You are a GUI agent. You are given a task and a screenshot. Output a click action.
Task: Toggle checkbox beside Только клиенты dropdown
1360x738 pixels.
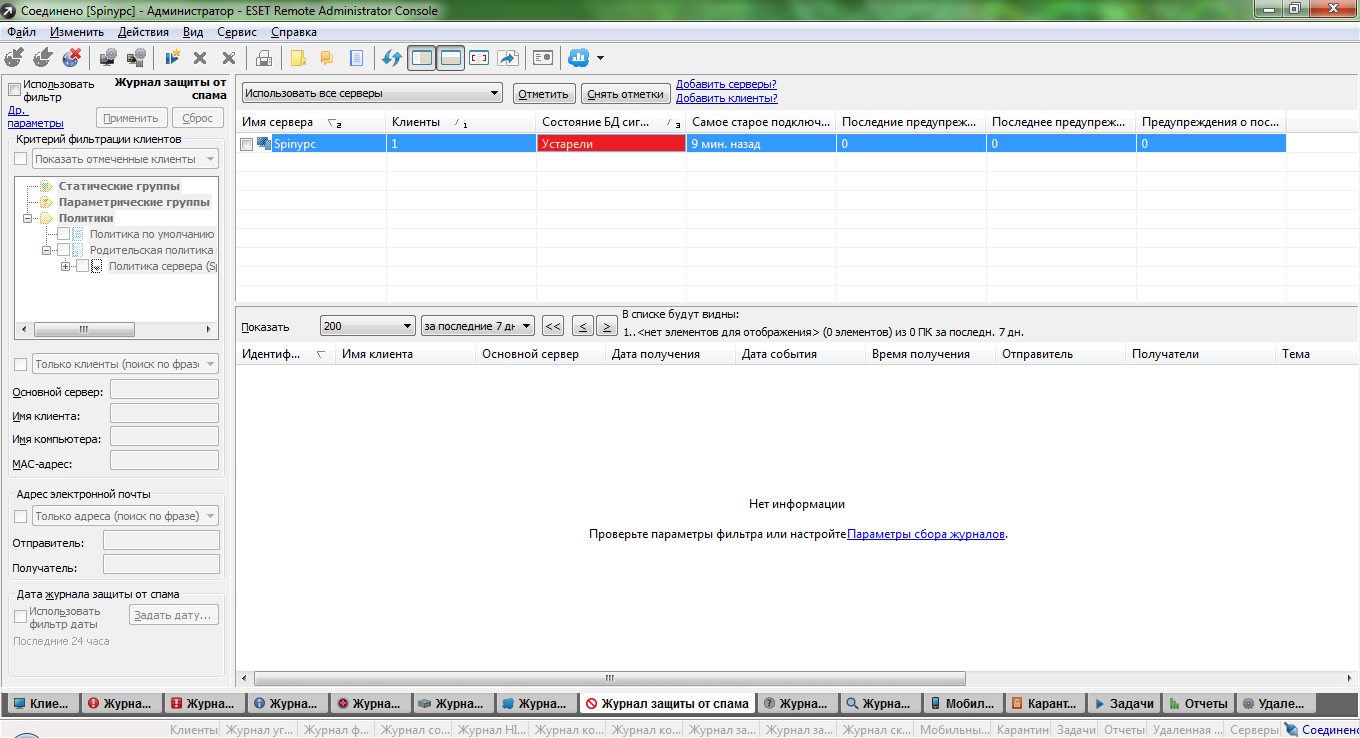(20, 364)
